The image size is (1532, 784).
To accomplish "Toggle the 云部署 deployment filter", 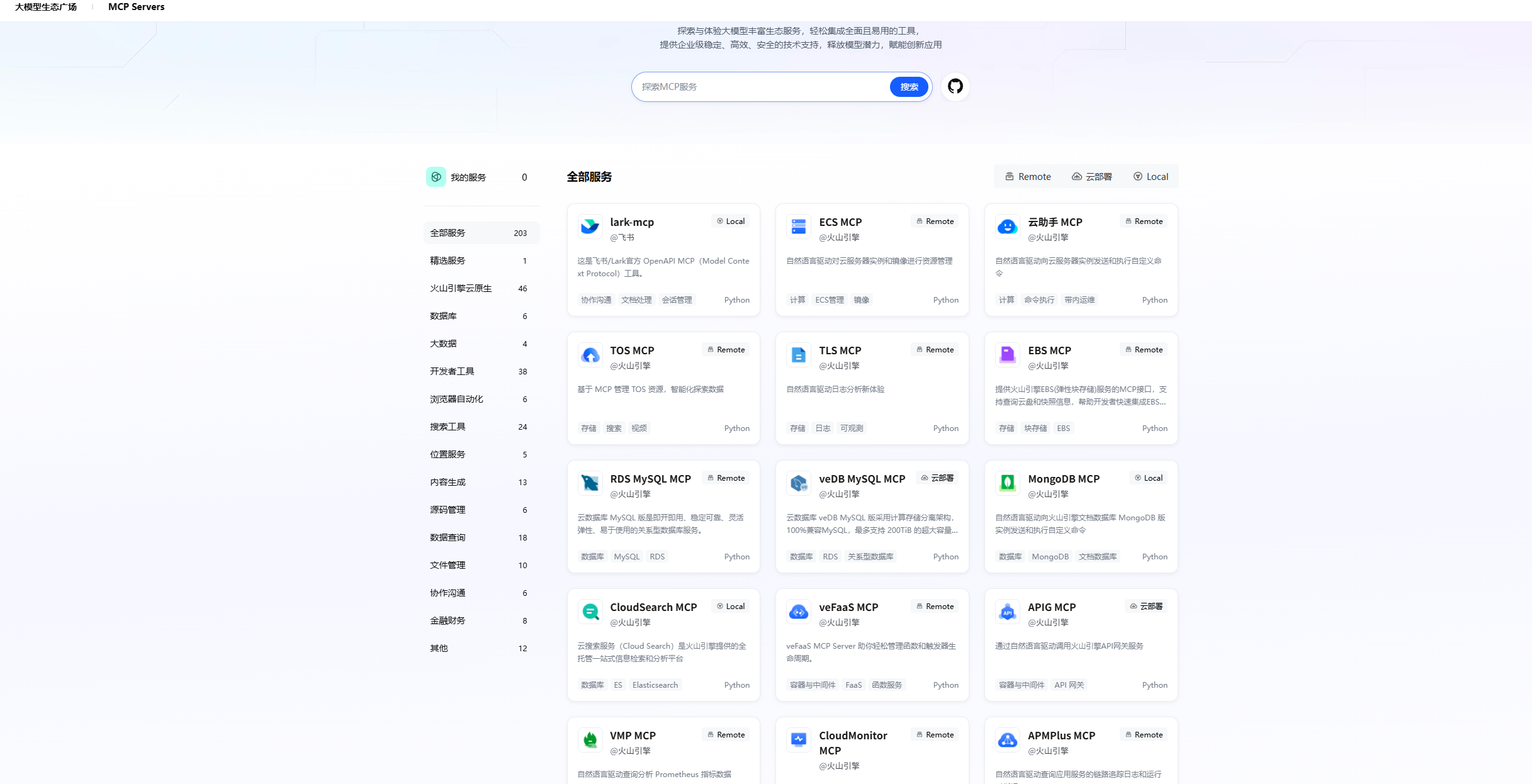I will 1092,177.
